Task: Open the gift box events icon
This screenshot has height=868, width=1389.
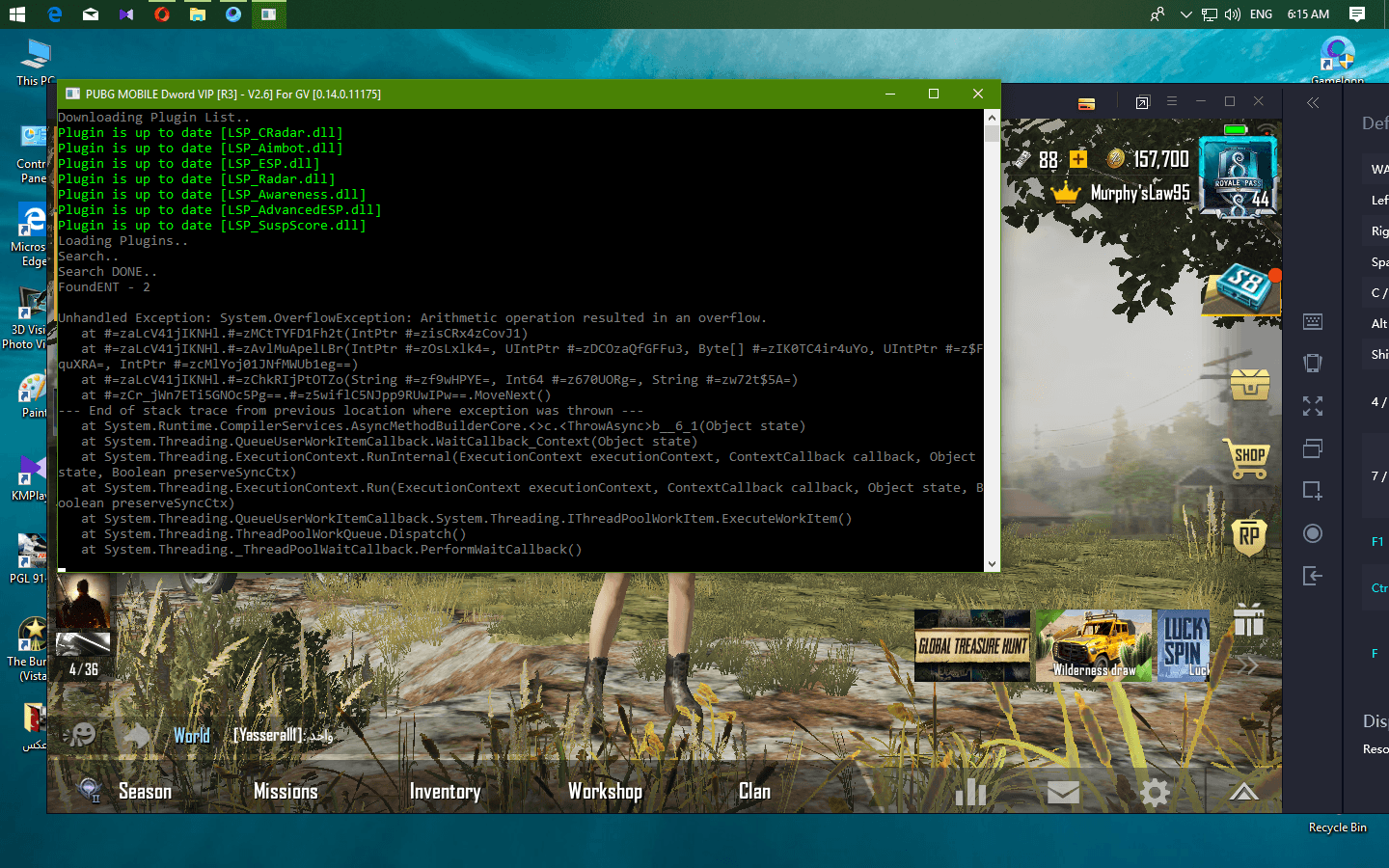Action: [1249, 620]
